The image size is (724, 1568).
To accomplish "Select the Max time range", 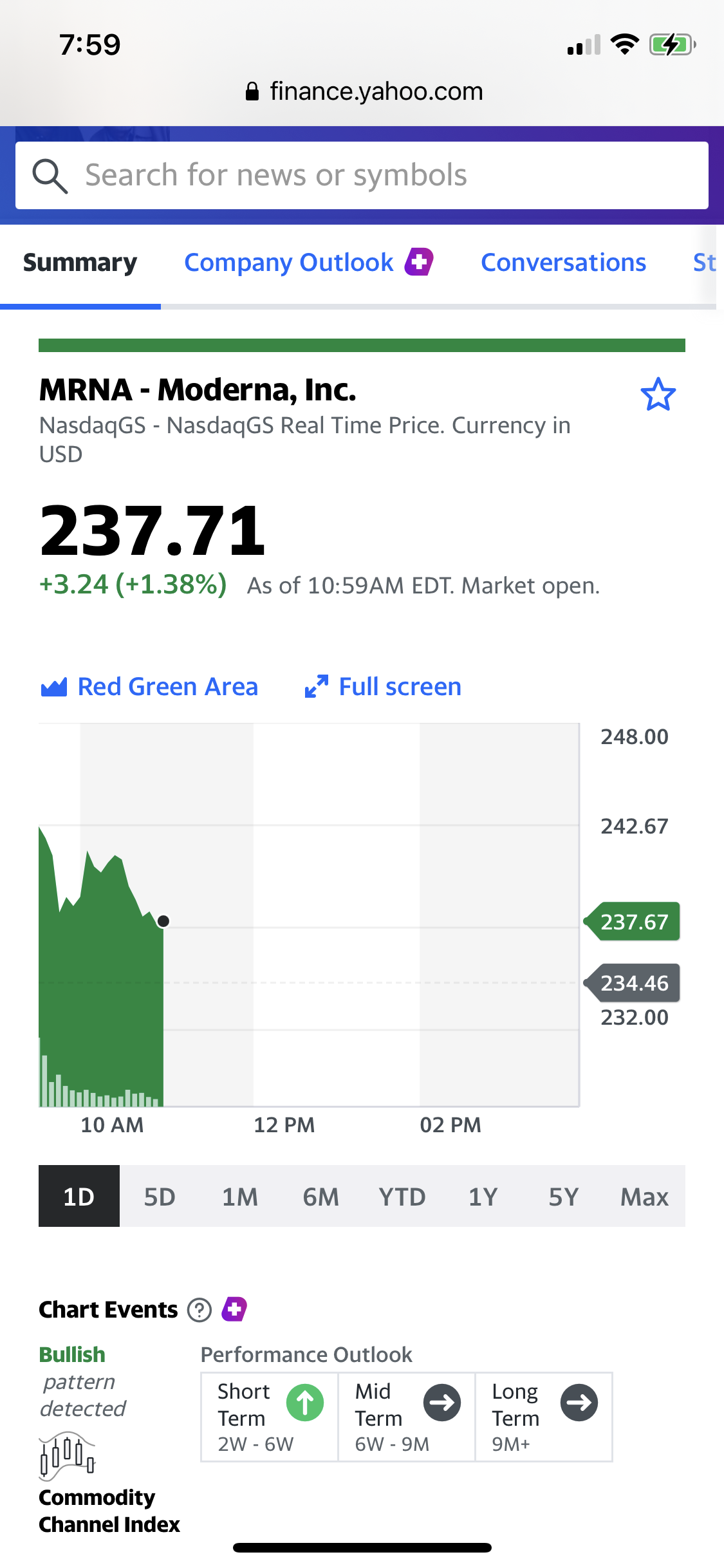I will point(644,1196).
